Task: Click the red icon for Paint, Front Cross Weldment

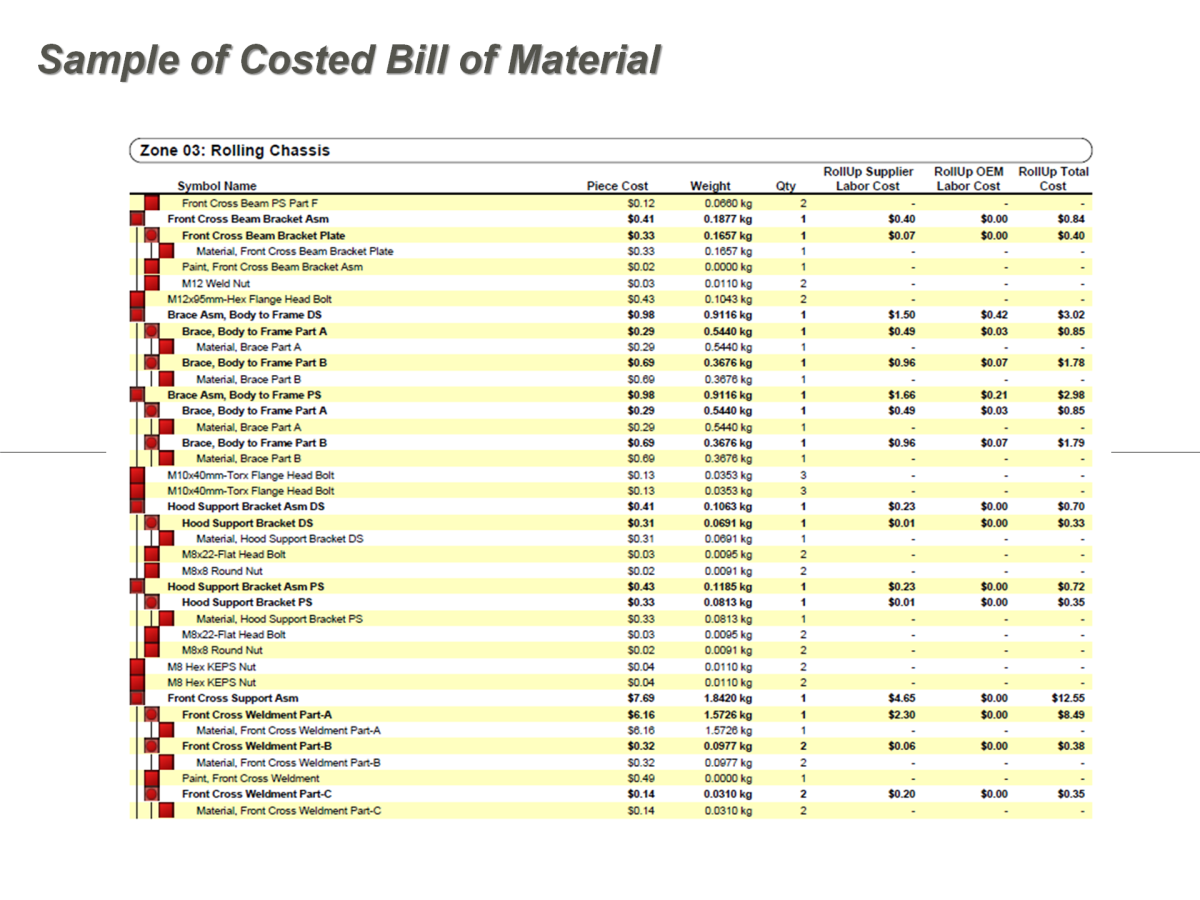Action: pyautogui.click(x=152, y=778)
